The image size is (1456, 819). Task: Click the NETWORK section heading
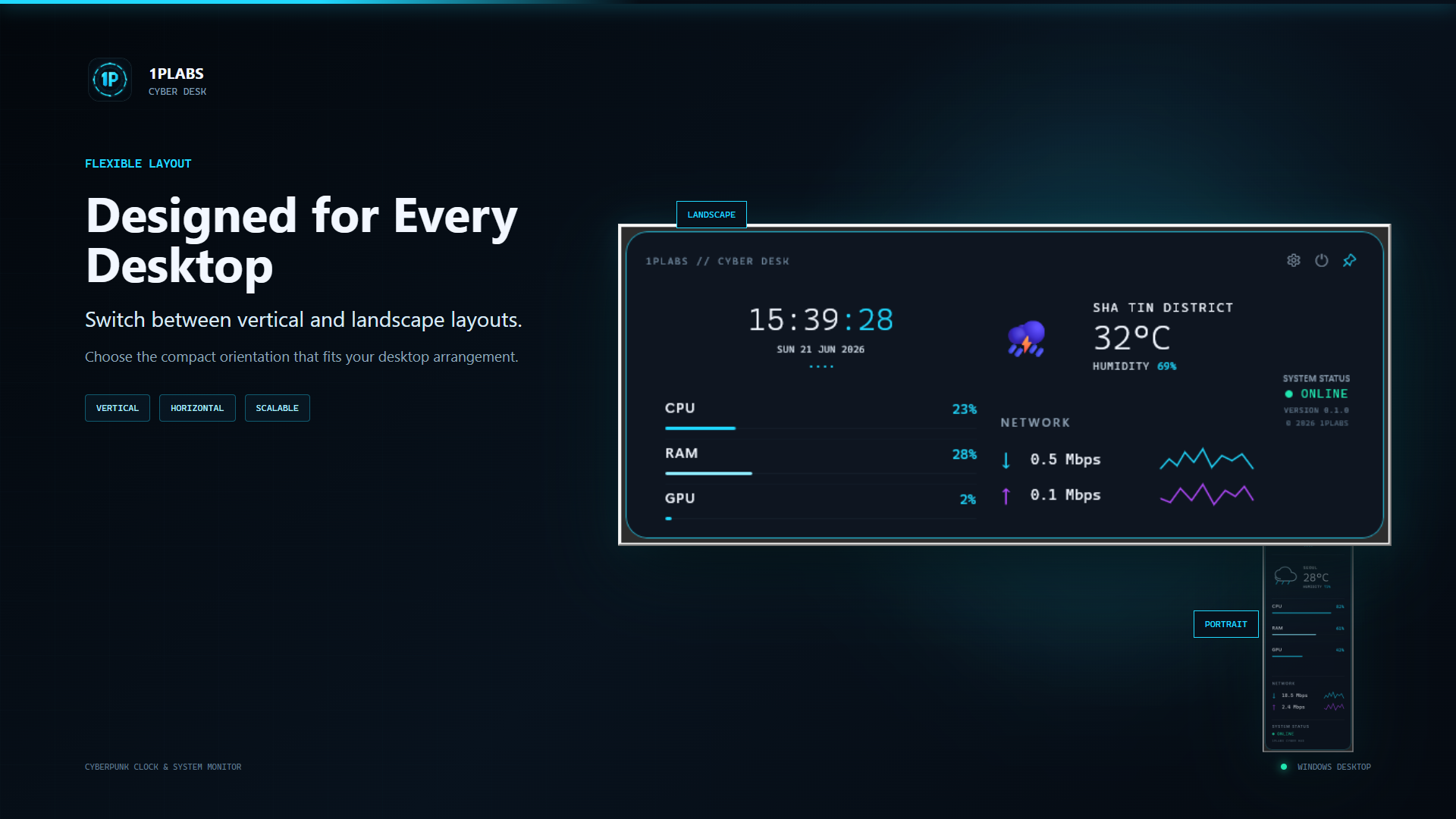[x=1035, y=422]
